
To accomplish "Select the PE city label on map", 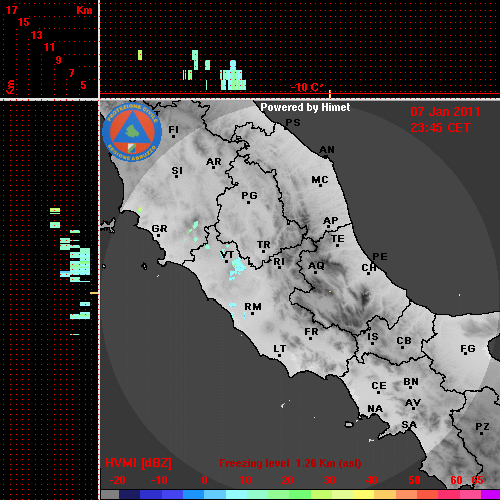I will coord(380,256).
